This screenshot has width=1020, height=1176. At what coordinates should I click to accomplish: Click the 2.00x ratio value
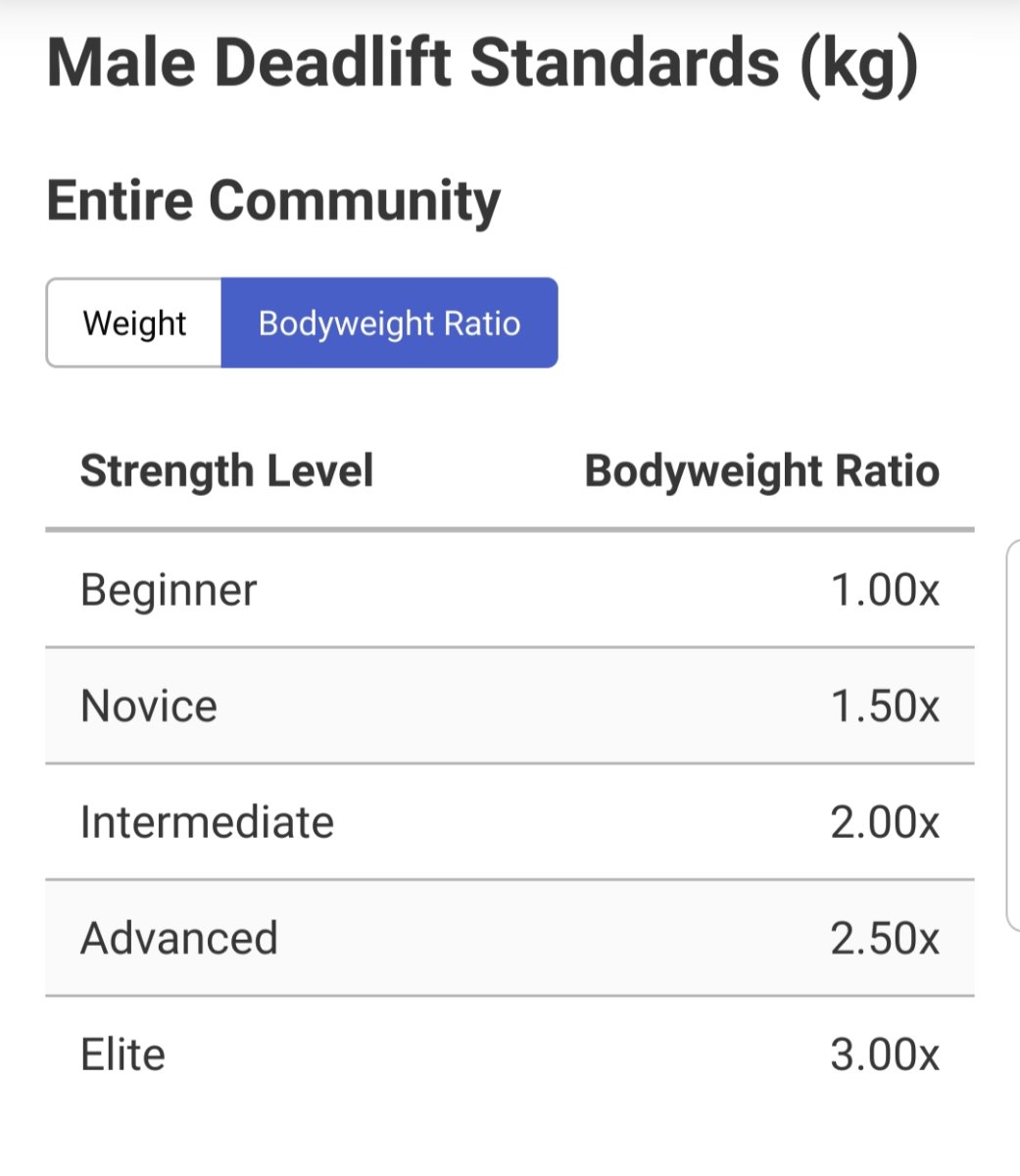884,822
